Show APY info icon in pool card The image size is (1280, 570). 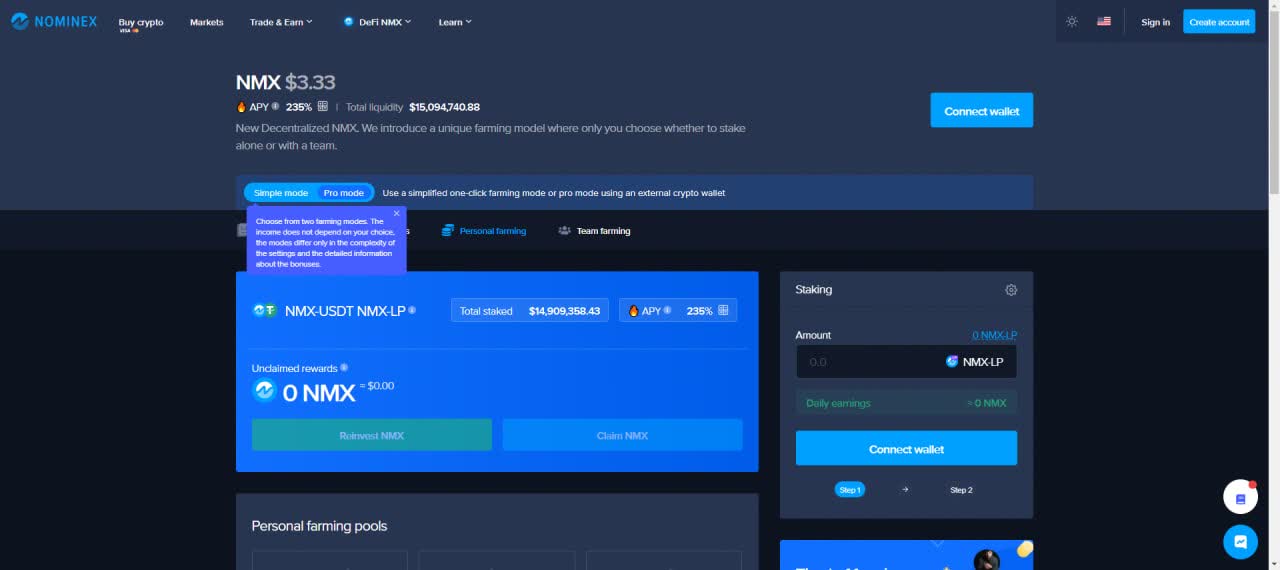tap(668, 310)
